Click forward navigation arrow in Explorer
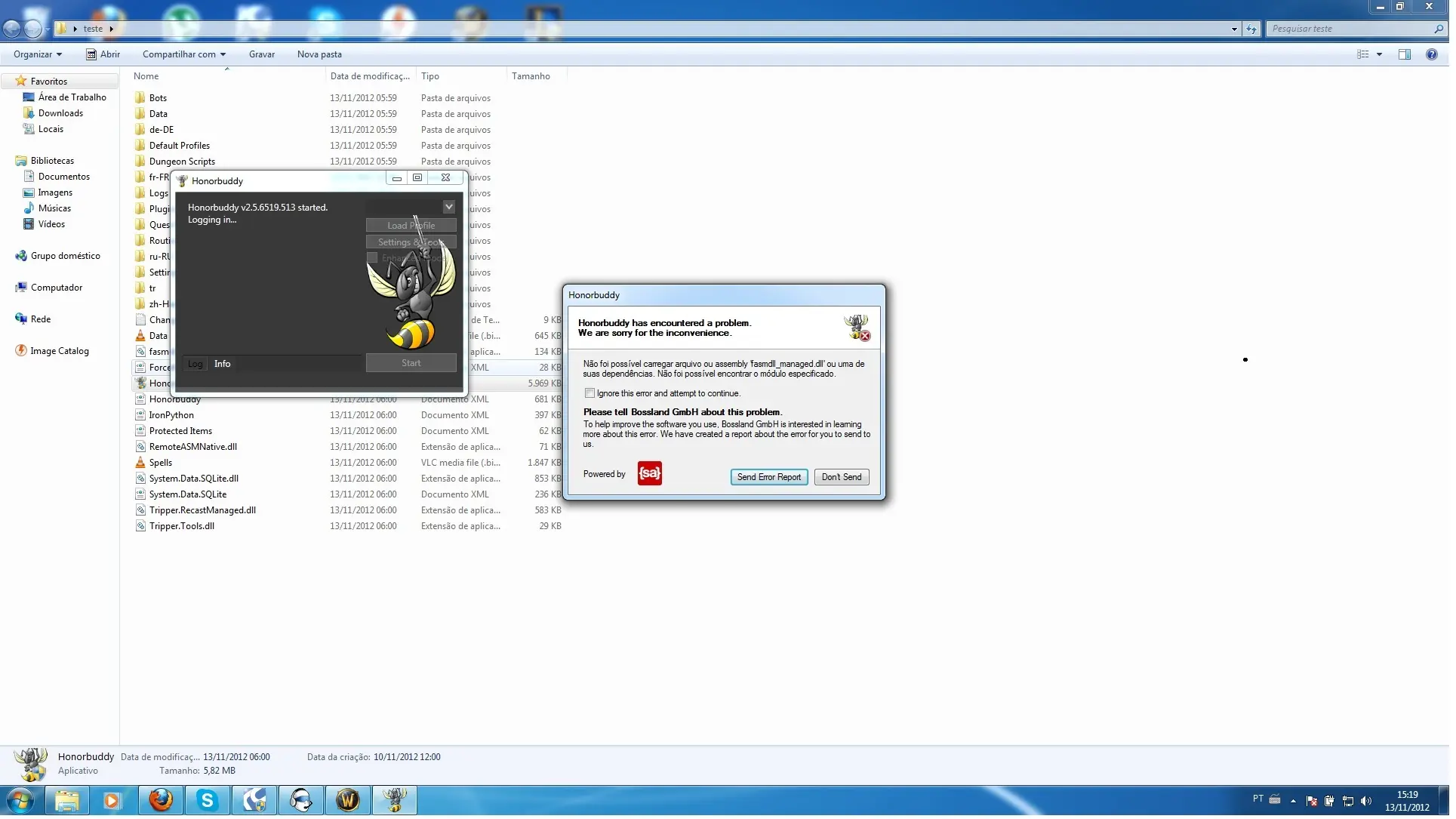 (x=32, y=29)
